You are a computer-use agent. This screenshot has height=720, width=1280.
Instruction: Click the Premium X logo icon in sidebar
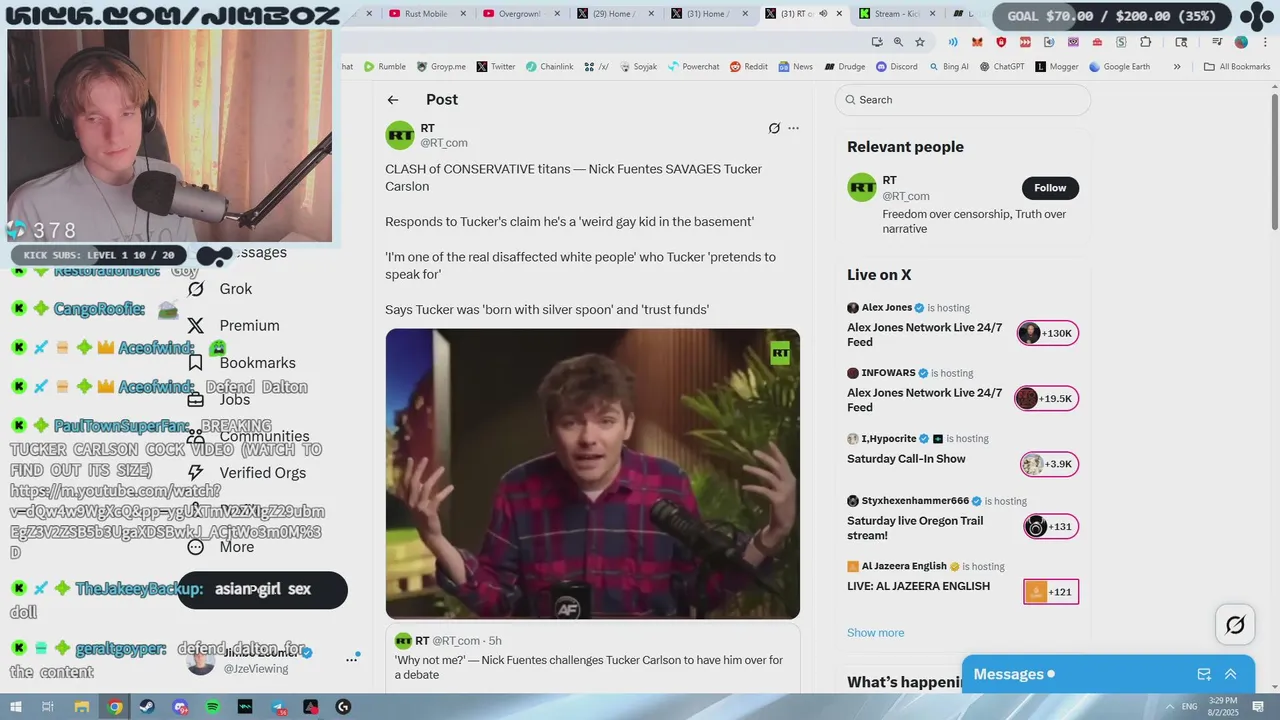pyautogui.click(x=196, y=326)
